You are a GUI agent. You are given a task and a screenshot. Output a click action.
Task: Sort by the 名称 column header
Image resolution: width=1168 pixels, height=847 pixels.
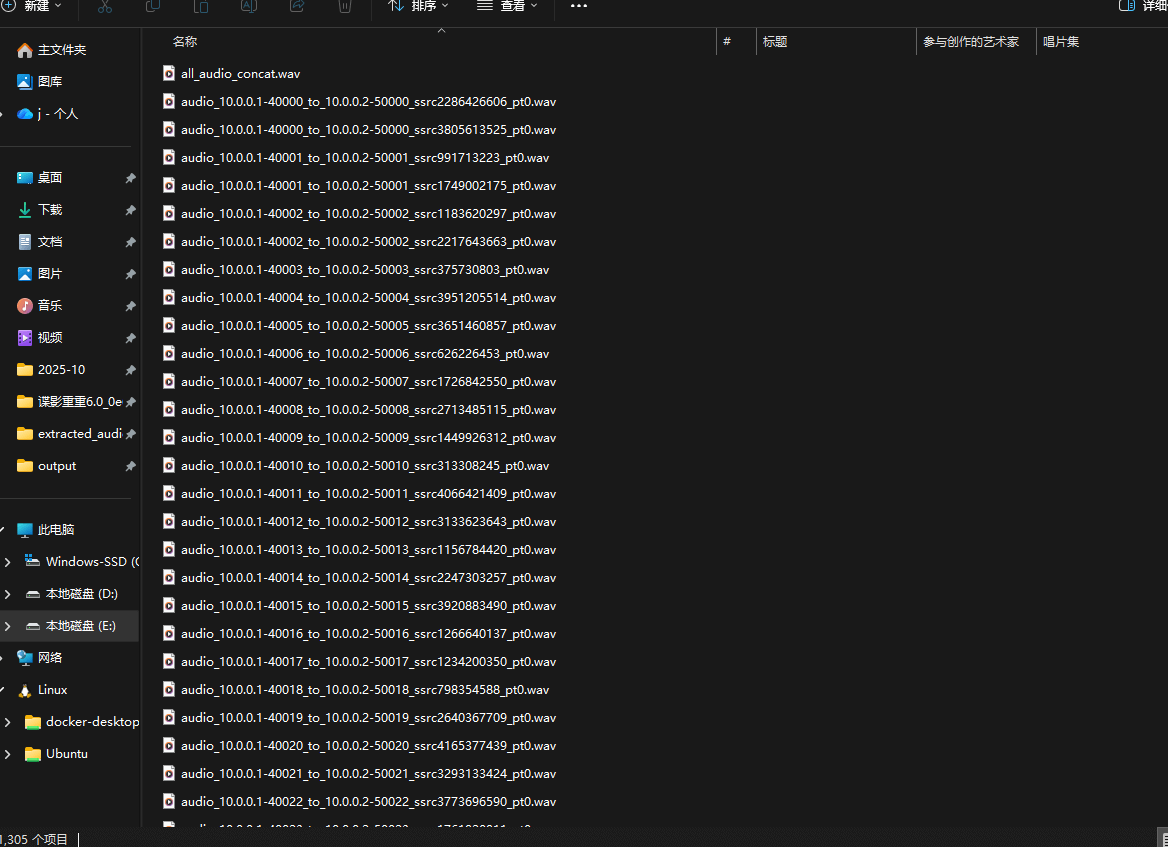[x=185, y=42]
